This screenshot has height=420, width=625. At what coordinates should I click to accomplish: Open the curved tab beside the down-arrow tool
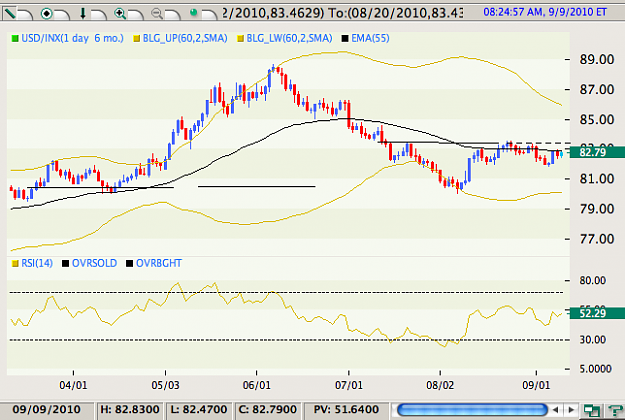point(98,15)
